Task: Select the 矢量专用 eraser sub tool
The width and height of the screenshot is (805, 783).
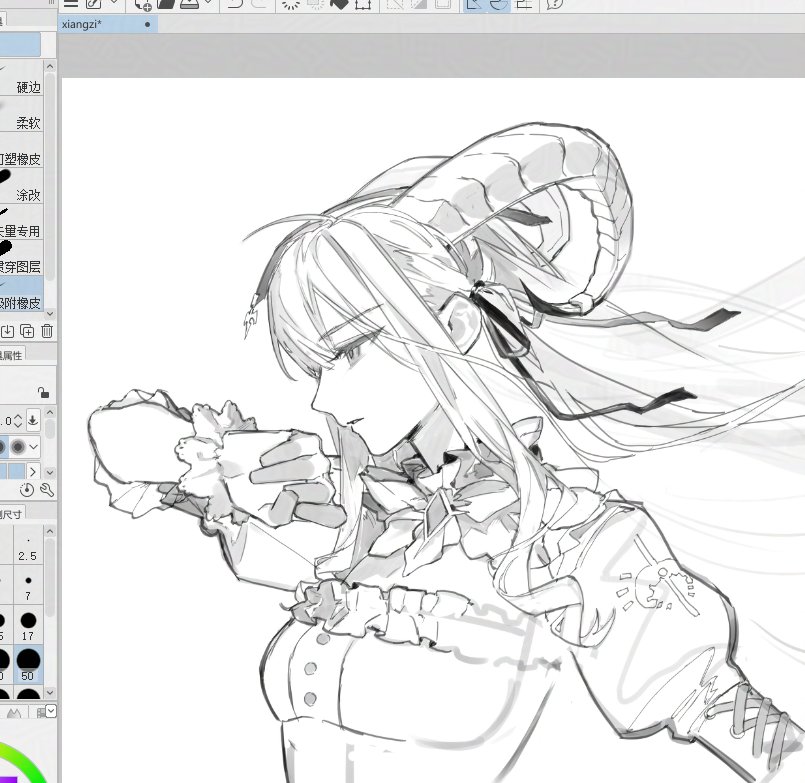Action: pyautogui.click(x=22, y=221)
